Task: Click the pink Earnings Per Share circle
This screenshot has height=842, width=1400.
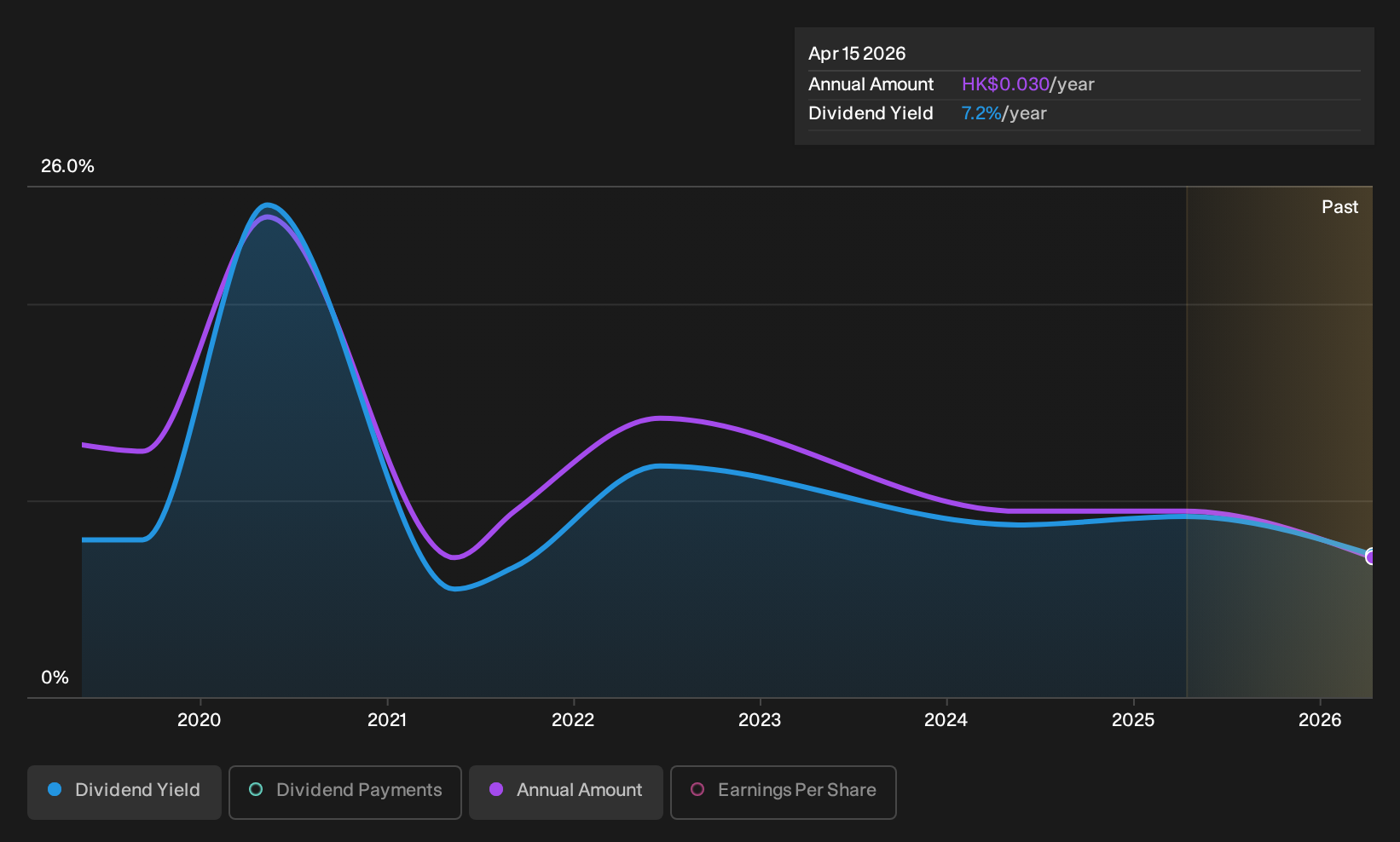Action: tap(697, 790)
